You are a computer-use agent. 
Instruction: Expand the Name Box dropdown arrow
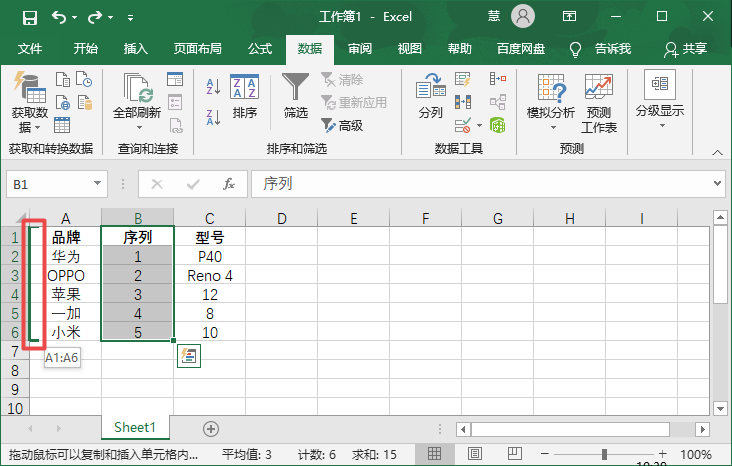97,184
